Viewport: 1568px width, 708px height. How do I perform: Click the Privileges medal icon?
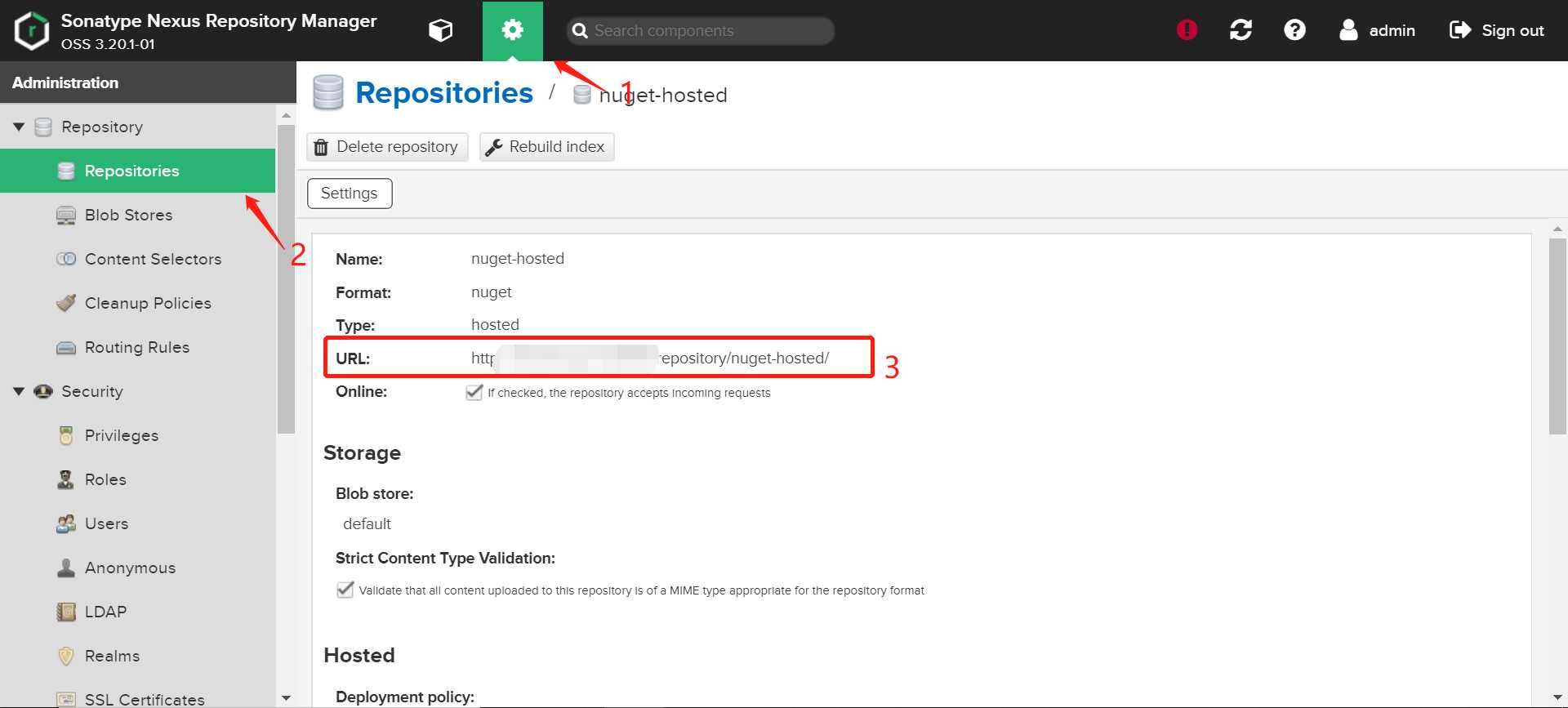66,435
